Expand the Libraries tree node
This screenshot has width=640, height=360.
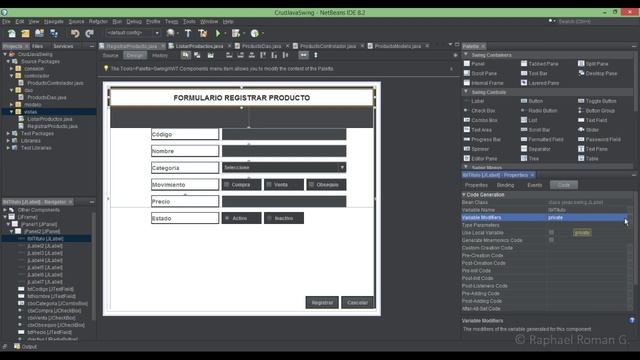pos(8,140)
